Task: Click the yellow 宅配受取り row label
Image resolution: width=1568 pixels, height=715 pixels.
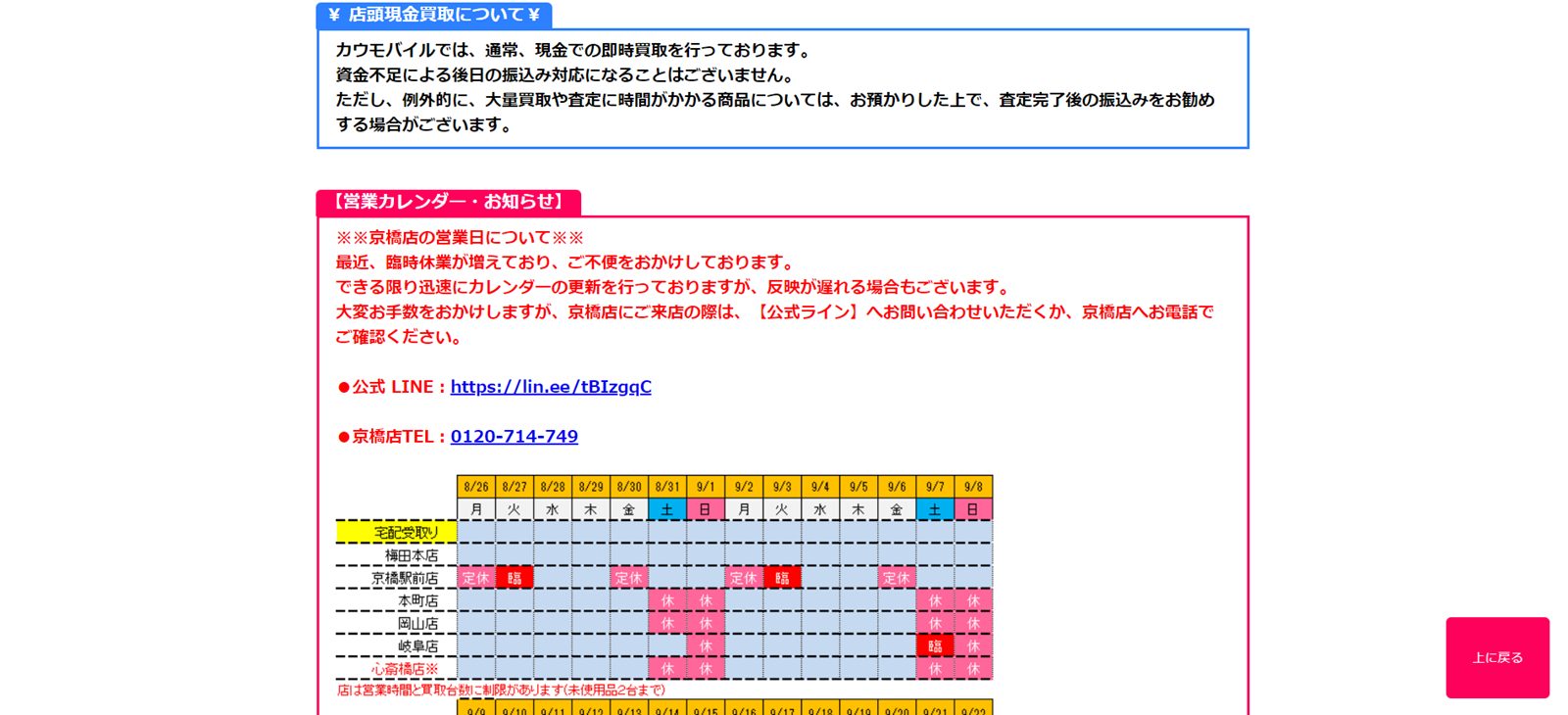Action: pos(397,533)
